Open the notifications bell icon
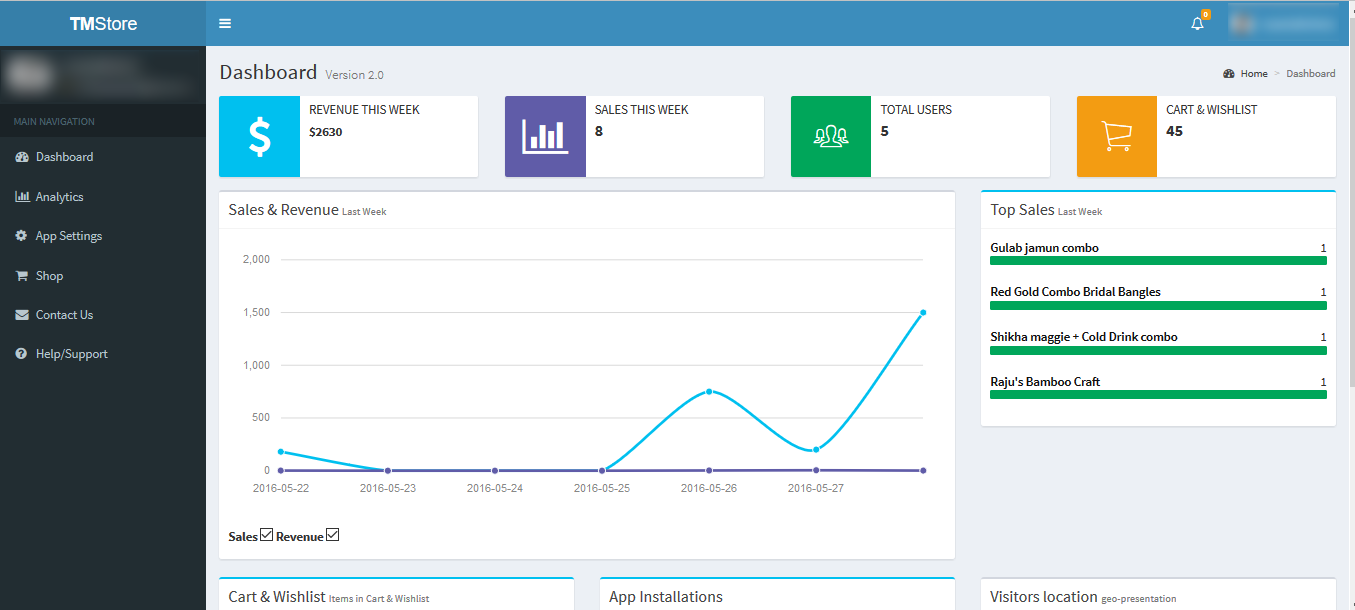Viewport: 1355px width, 610px height. [x=1198, y=23]
